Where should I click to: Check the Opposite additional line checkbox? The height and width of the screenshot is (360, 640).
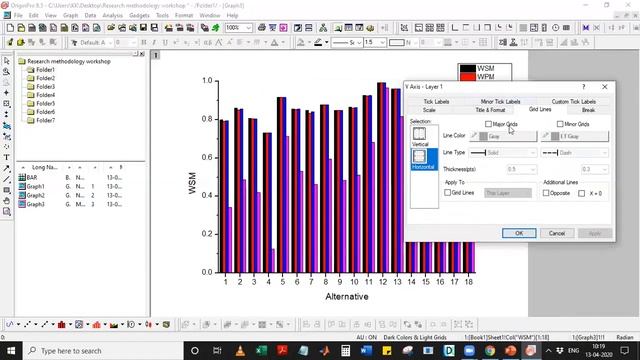coord(546,193)
